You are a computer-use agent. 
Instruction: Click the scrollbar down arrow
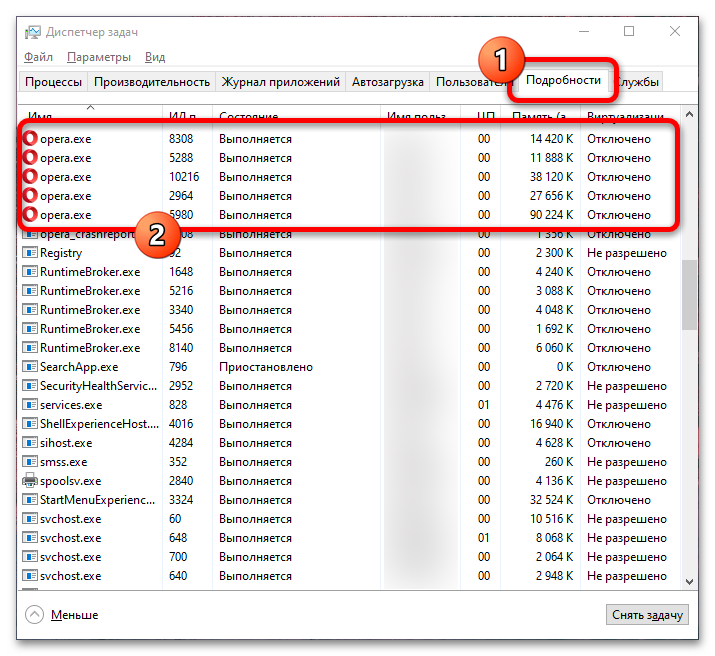point(689,582)
